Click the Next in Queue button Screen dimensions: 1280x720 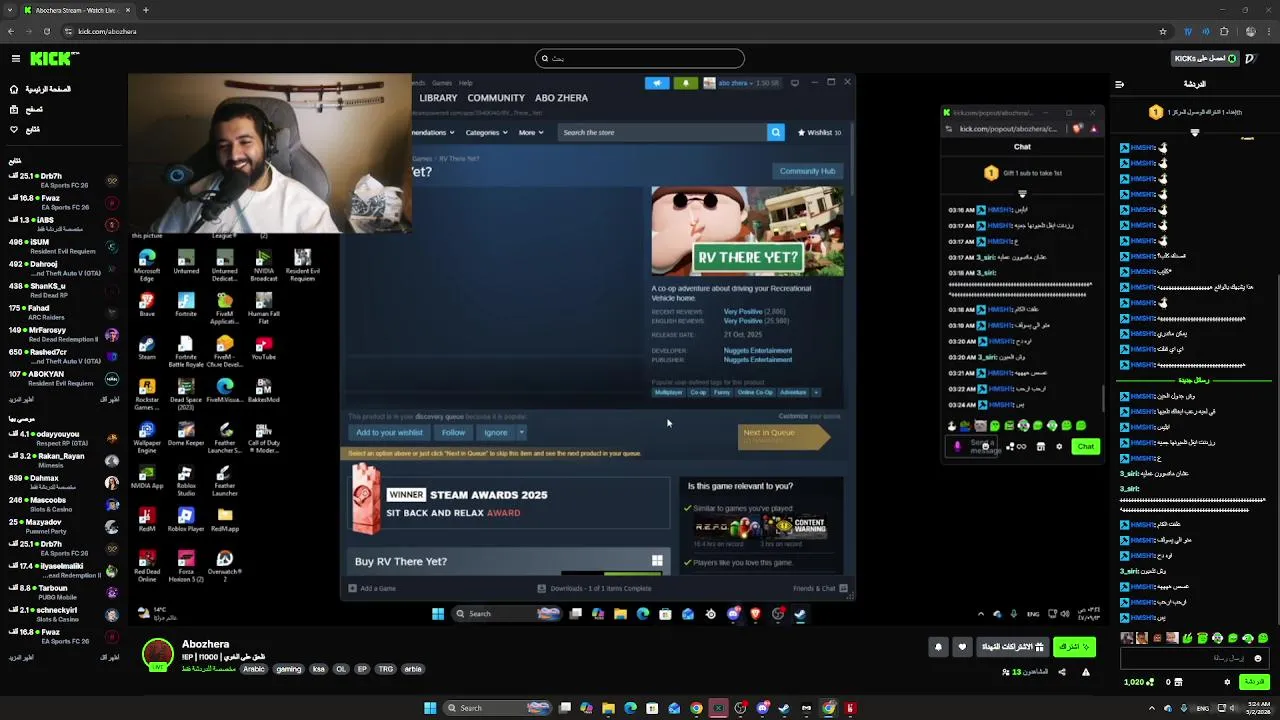pos(783,436)
